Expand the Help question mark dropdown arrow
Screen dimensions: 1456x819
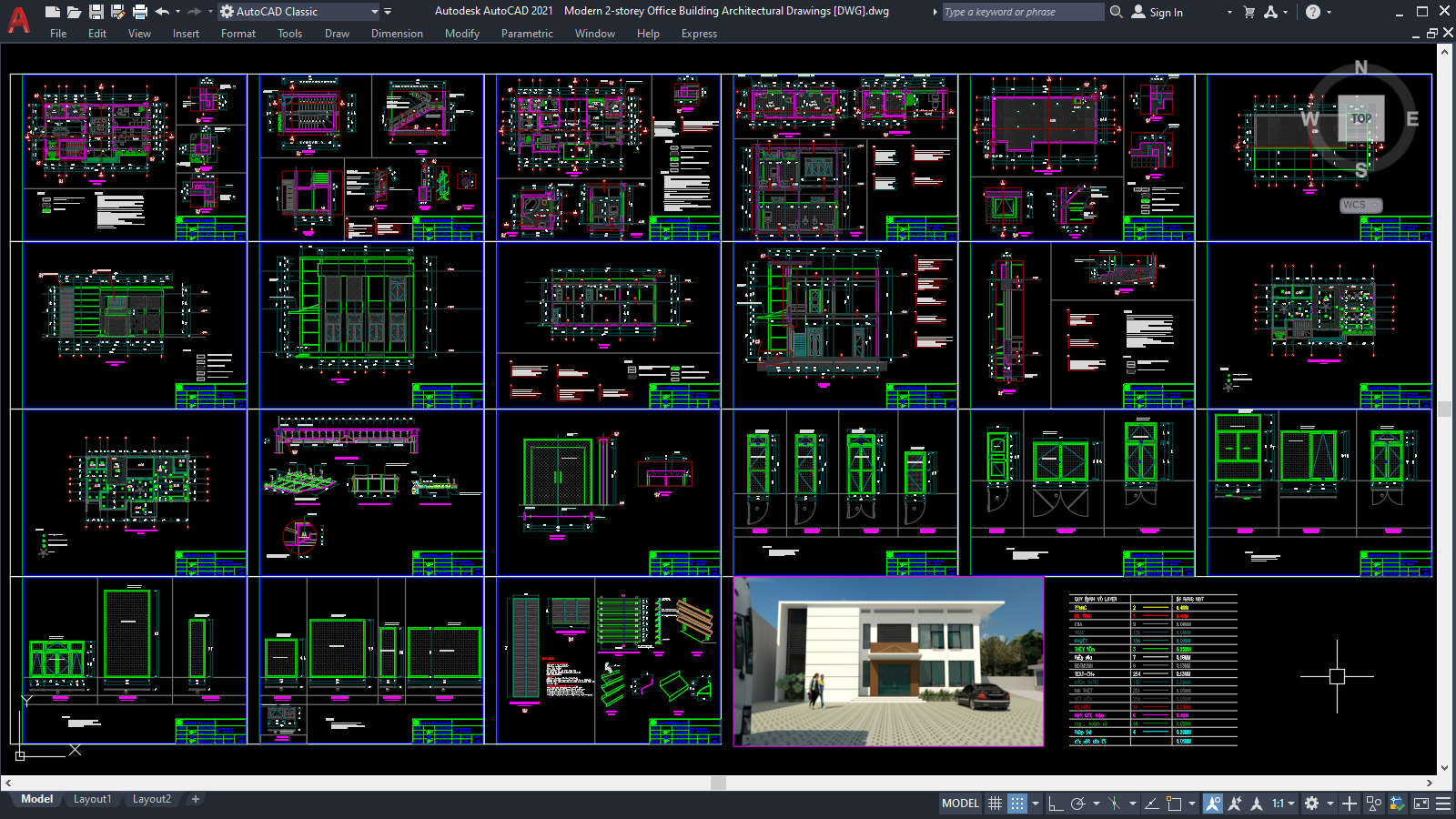(x=1329, y=12)
